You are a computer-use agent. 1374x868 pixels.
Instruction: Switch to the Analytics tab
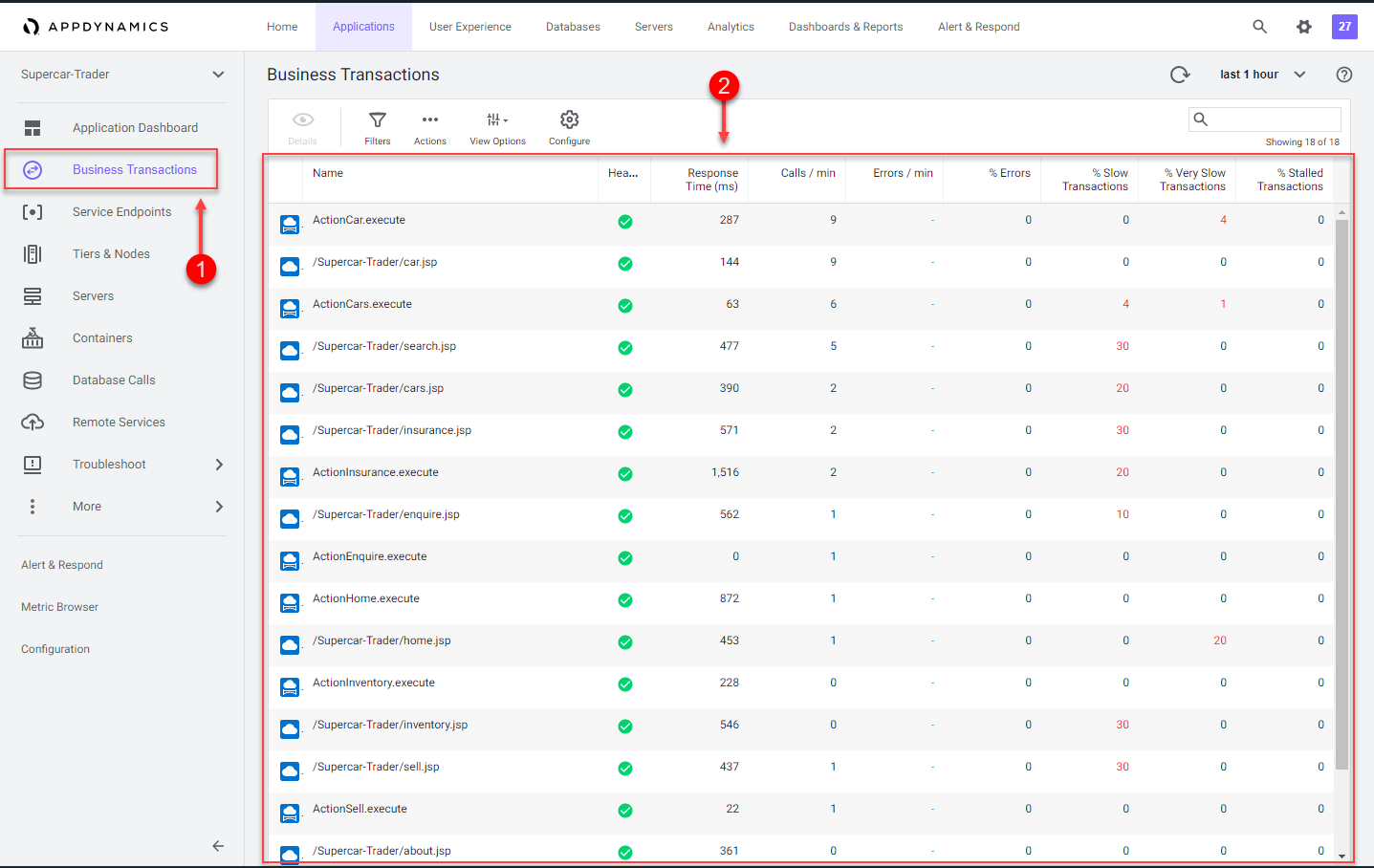point(731,27)
